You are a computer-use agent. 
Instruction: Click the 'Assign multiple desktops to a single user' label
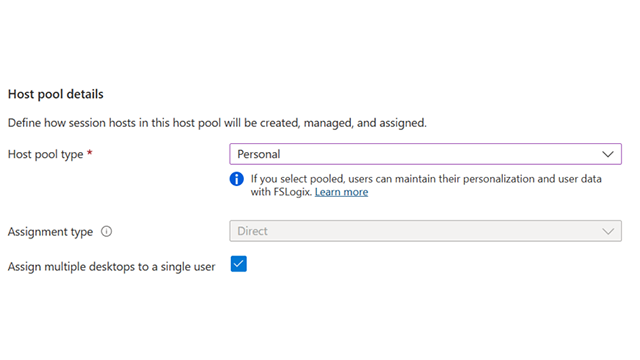click(111, 267)
